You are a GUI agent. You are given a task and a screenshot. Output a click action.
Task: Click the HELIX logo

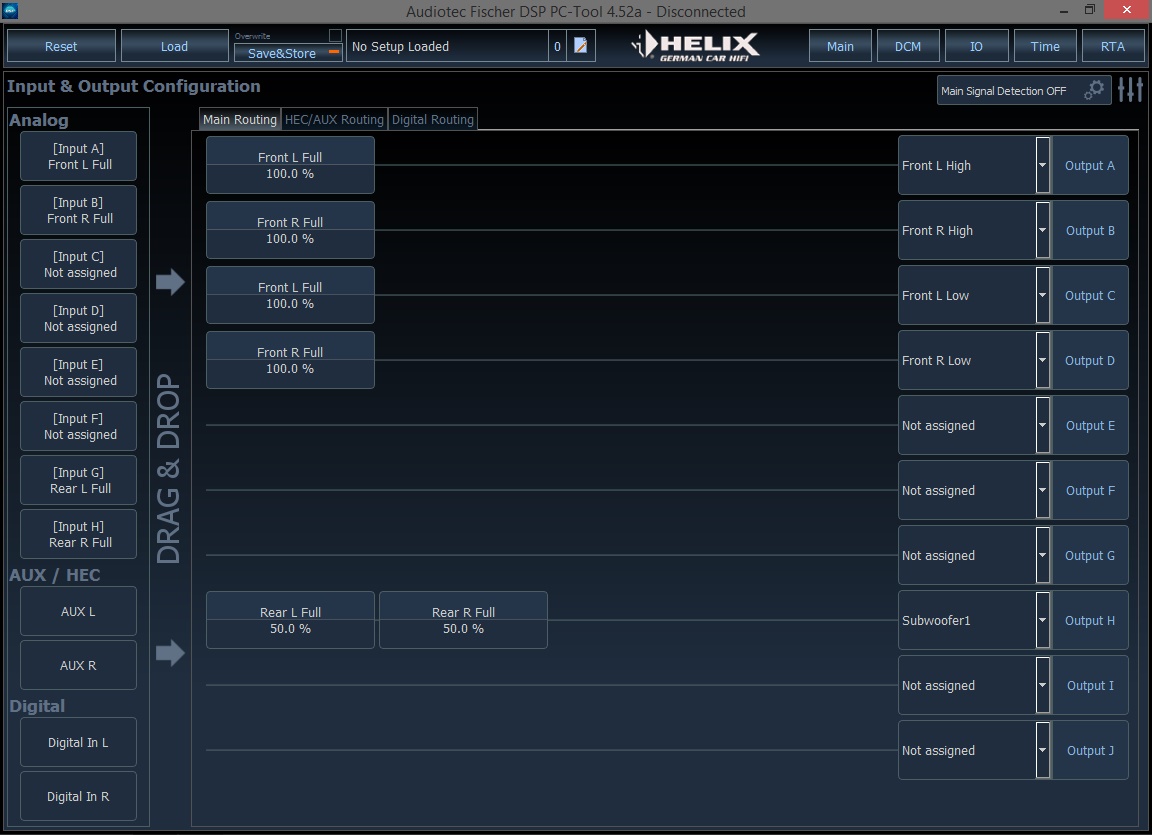pyautogui.click(x=695, y=46)
